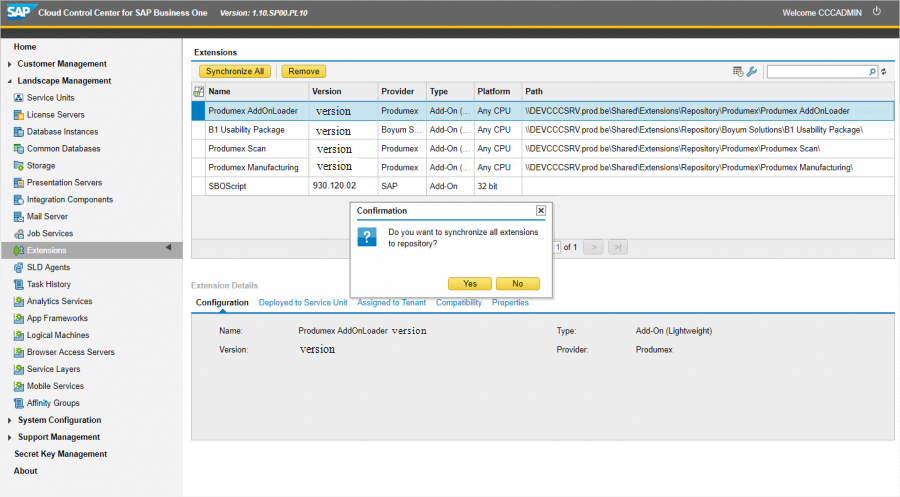This screenshot has height=497, width=900.
Task: Open the Task History sidebar item
Action: 48,284
